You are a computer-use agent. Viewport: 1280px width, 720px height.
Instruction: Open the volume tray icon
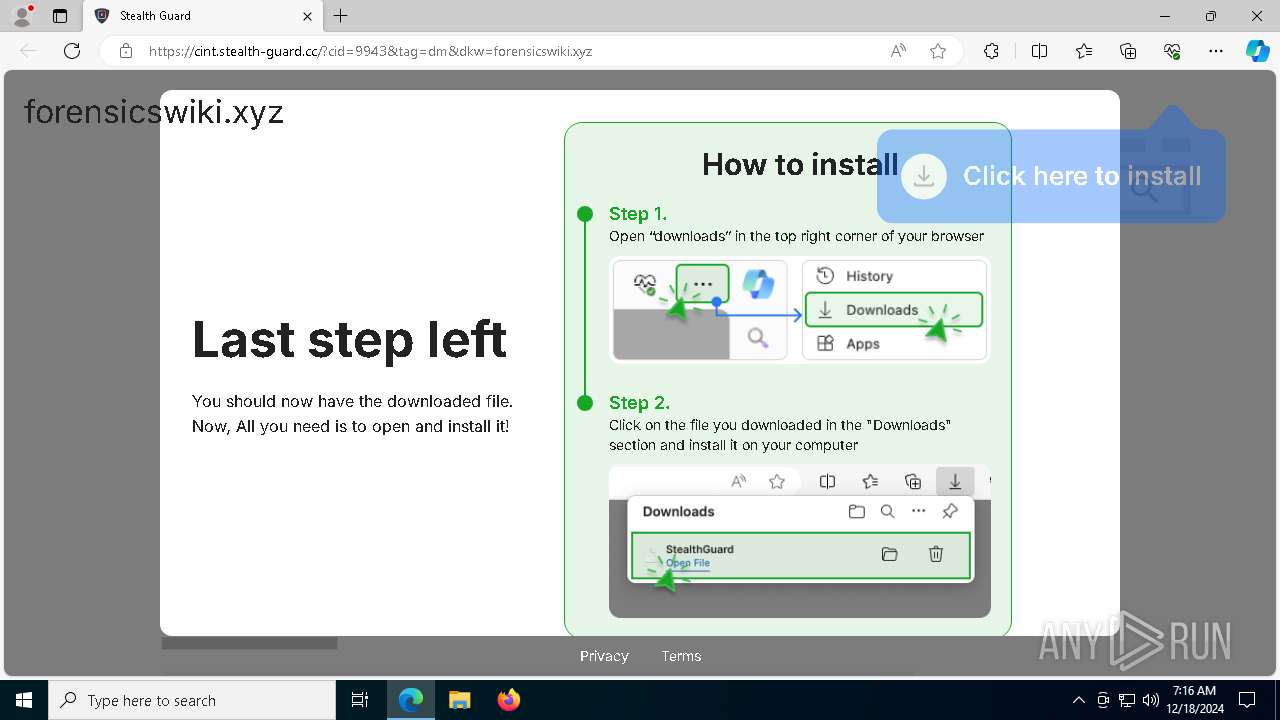point(1150,700)
